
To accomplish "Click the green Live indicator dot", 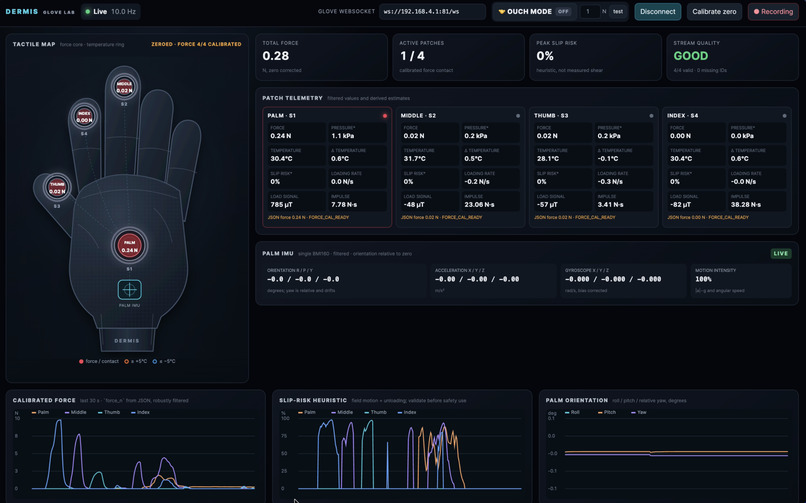I will [87, 11].
